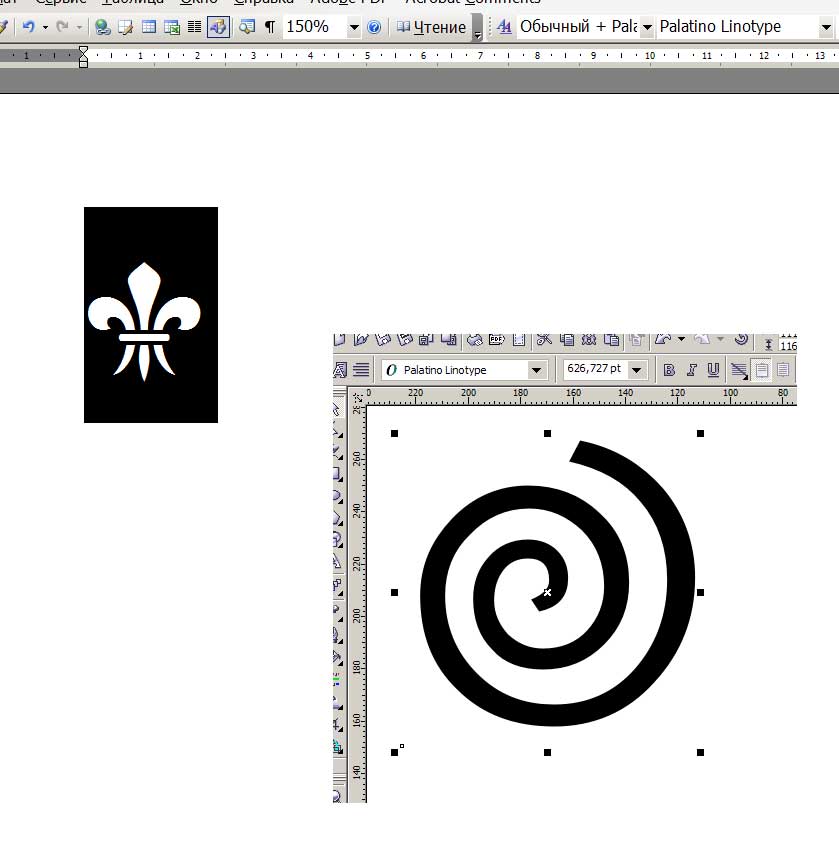Viewport: 839px width, 850px height.
Task: Click the Undo arrow in Word toolbar
Action: coord(29,27)
